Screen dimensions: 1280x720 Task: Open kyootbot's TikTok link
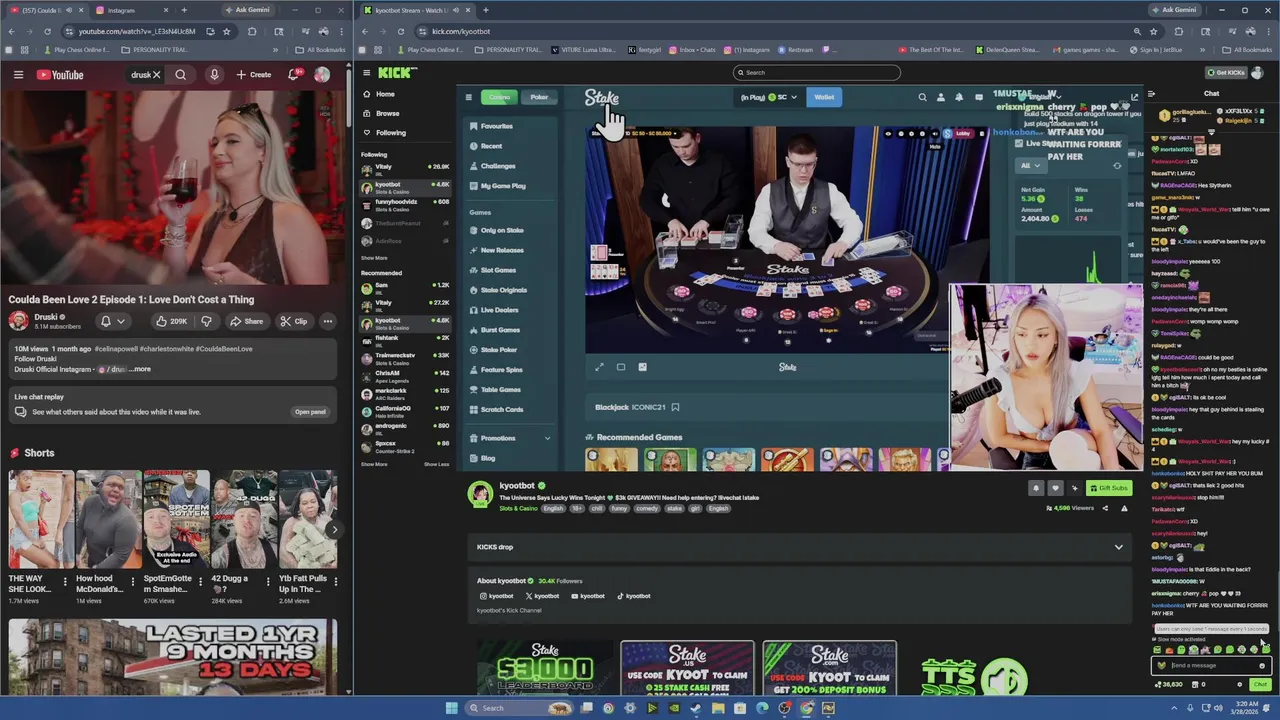(x=633, y=596)
